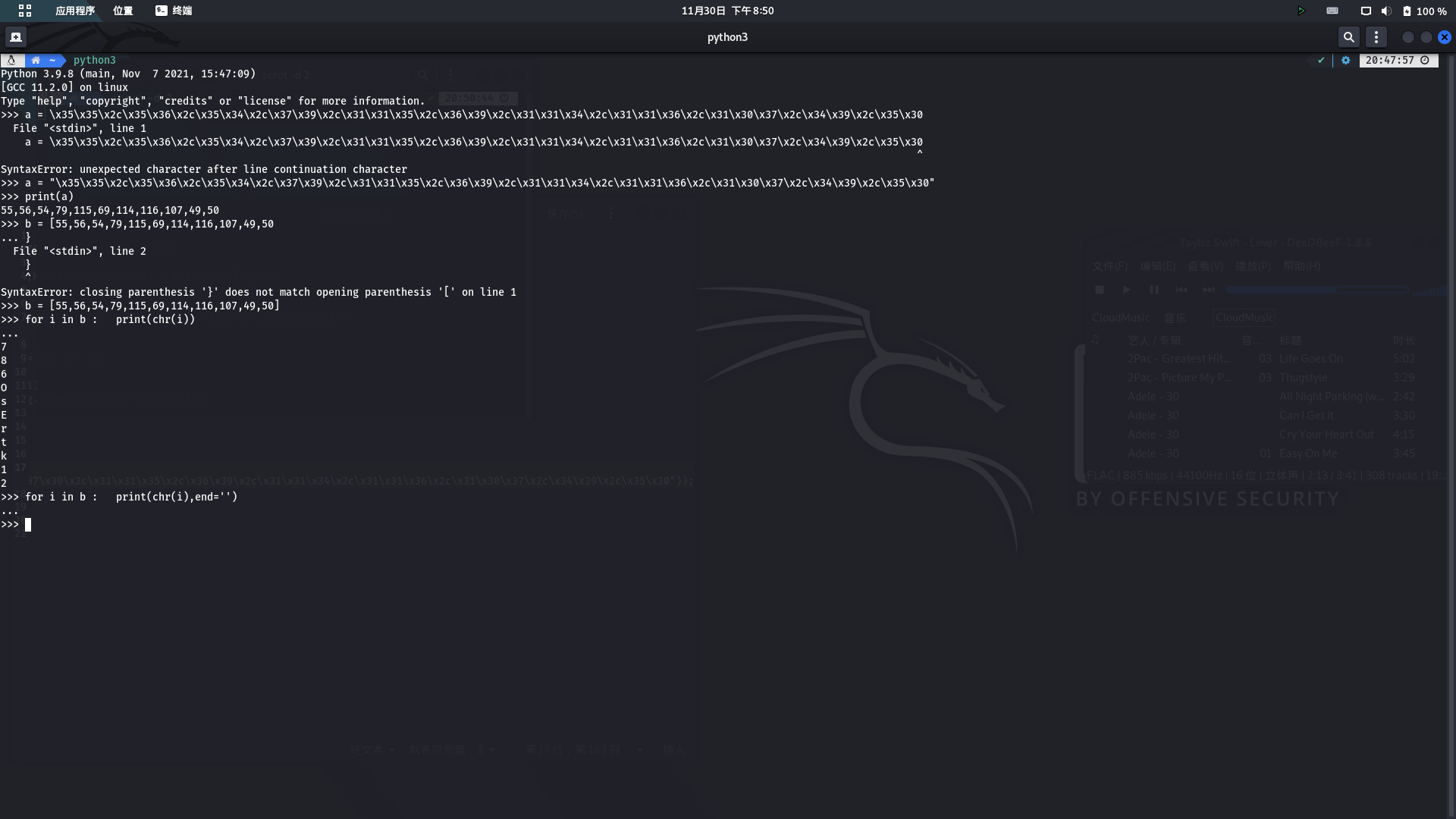The image size is (1456, 819).
Task: Open the 位置 menu
Action: [x=123, y=11]
